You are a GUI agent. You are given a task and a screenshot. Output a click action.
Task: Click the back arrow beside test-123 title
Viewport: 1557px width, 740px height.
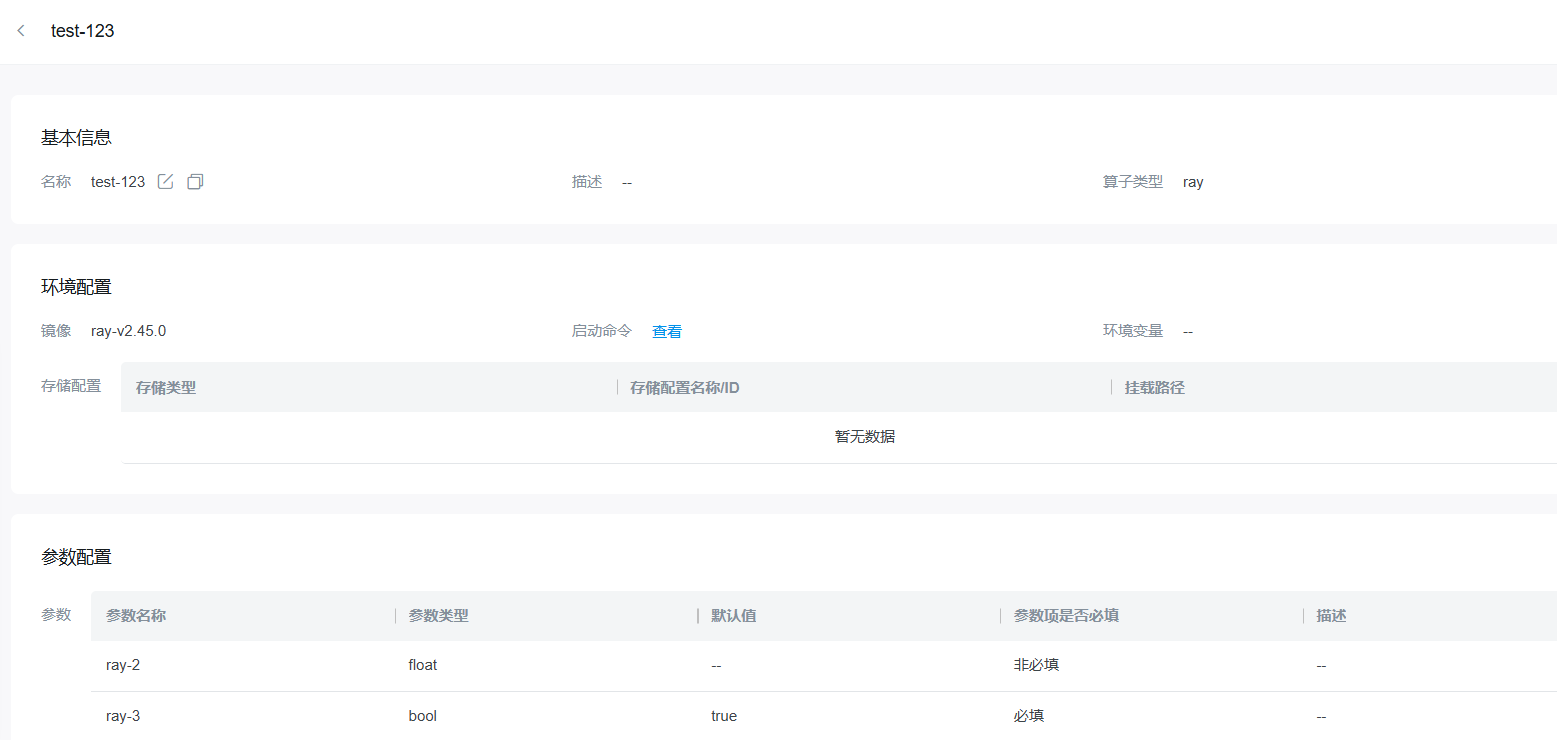[x=21, y=31]
